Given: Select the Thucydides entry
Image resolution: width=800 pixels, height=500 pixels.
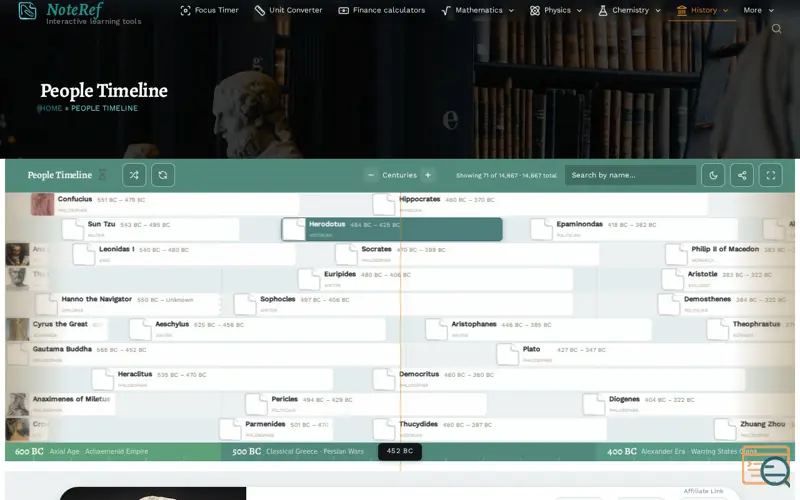Looking at the screenshot, I should tap(490, 429).
